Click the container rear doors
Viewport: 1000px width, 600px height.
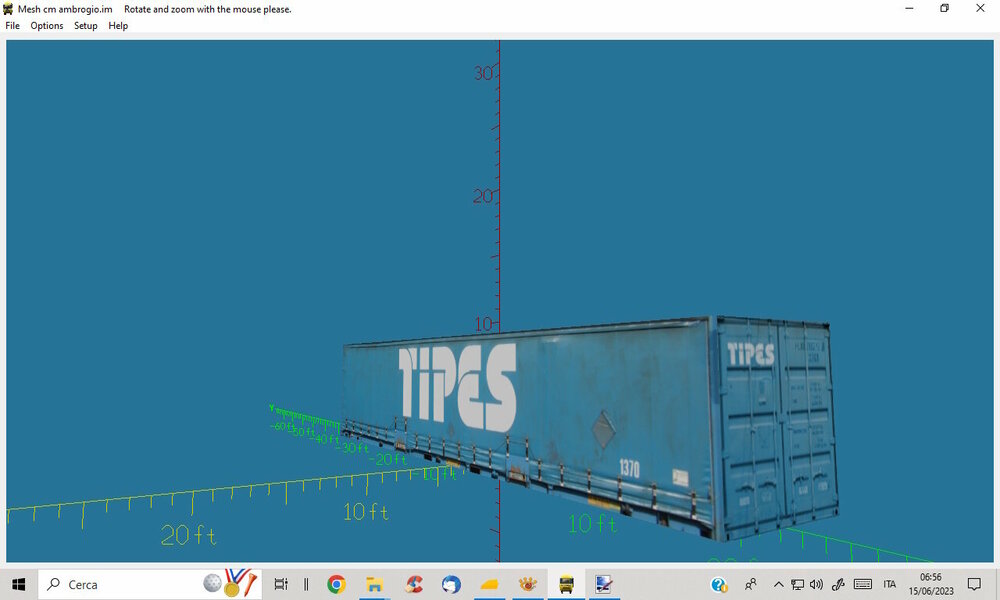(x=777, y=427)
